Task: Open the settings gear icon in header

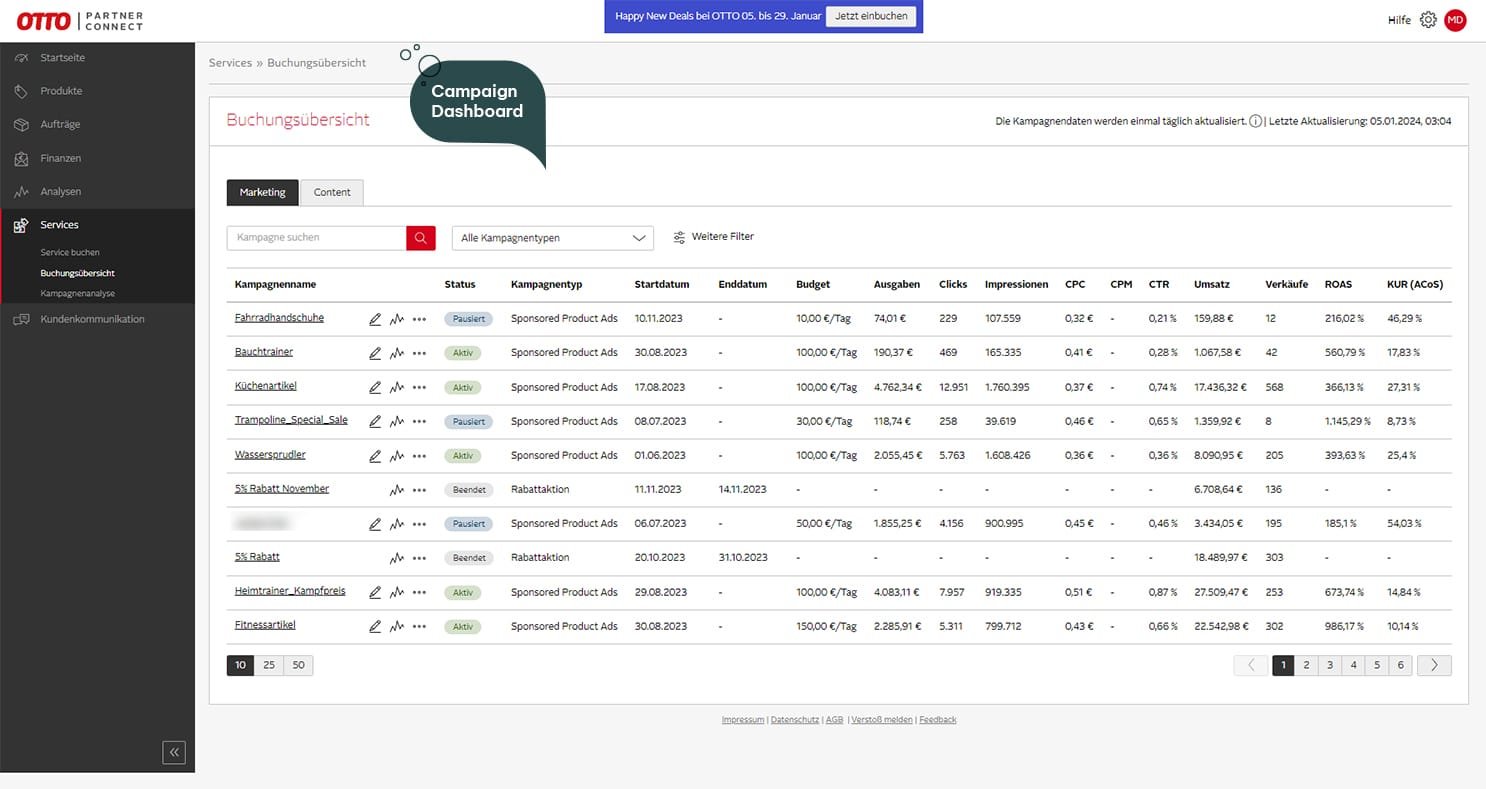Action: (1428, 20)
